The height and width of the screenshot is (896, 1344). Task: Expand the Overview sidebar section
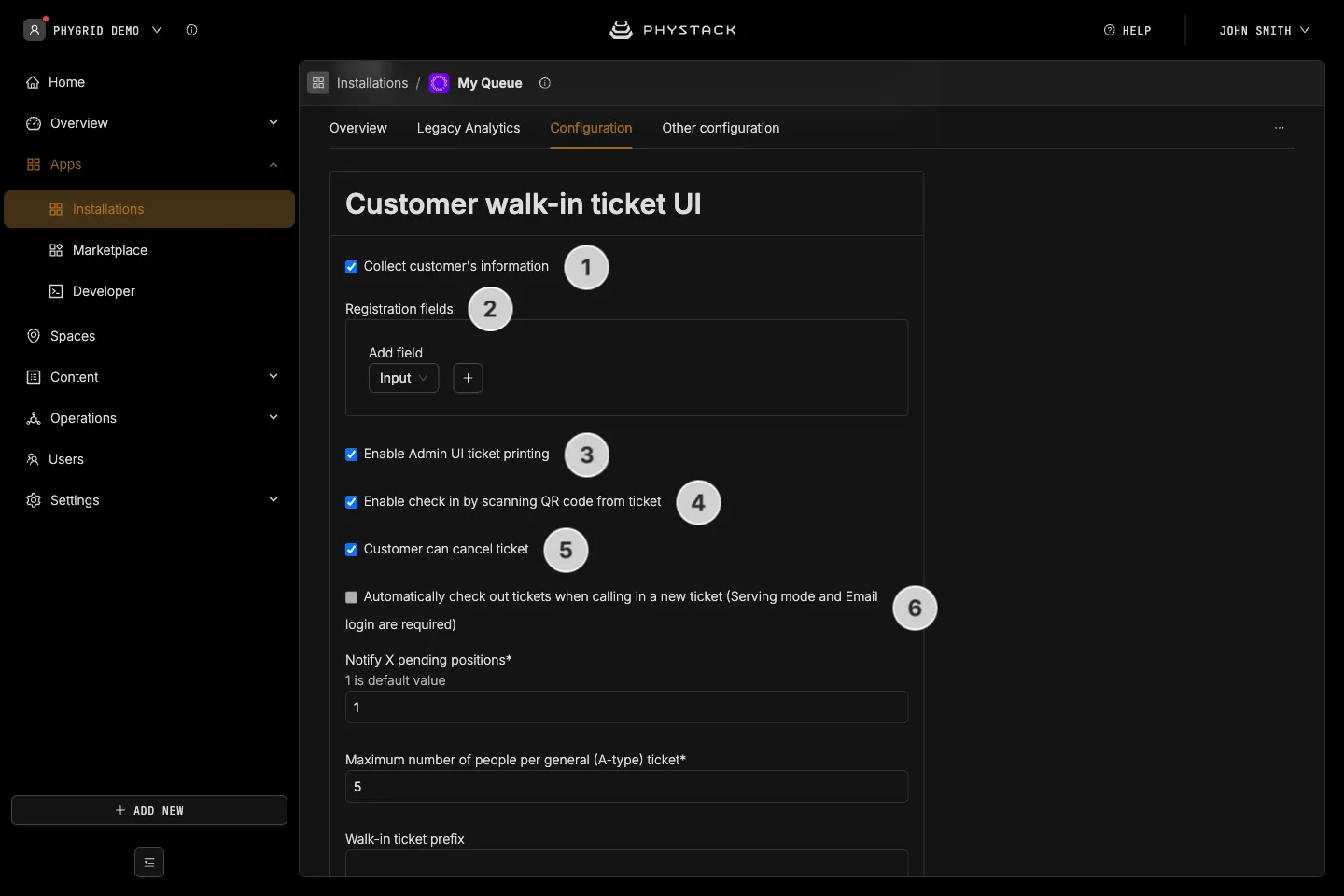pyautogui.click(x=273, y=123)
